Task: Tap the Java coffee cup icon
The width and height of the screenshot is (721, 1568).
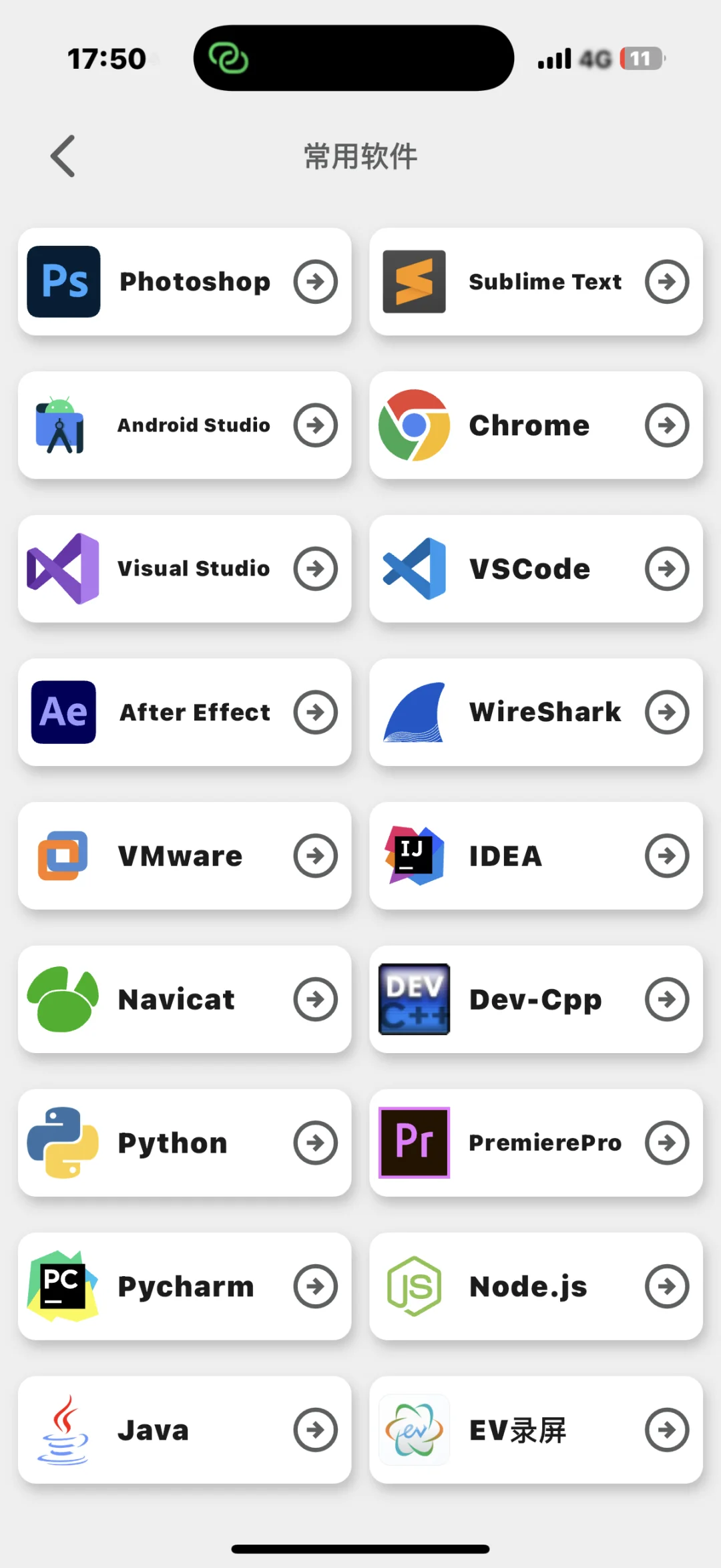Action: pos(63,1430)
